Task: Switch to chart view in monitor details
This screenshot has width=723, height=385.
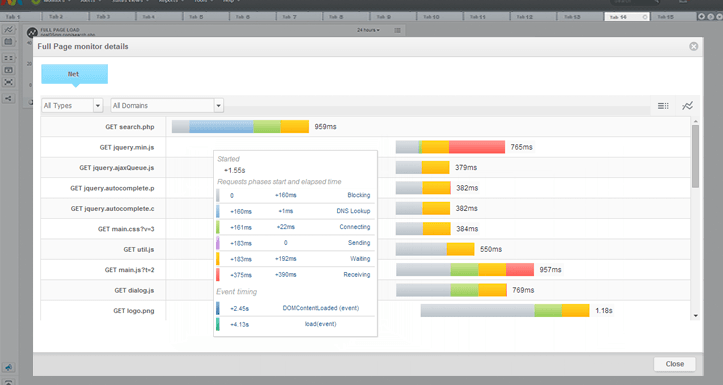Action: click(687, 106)
